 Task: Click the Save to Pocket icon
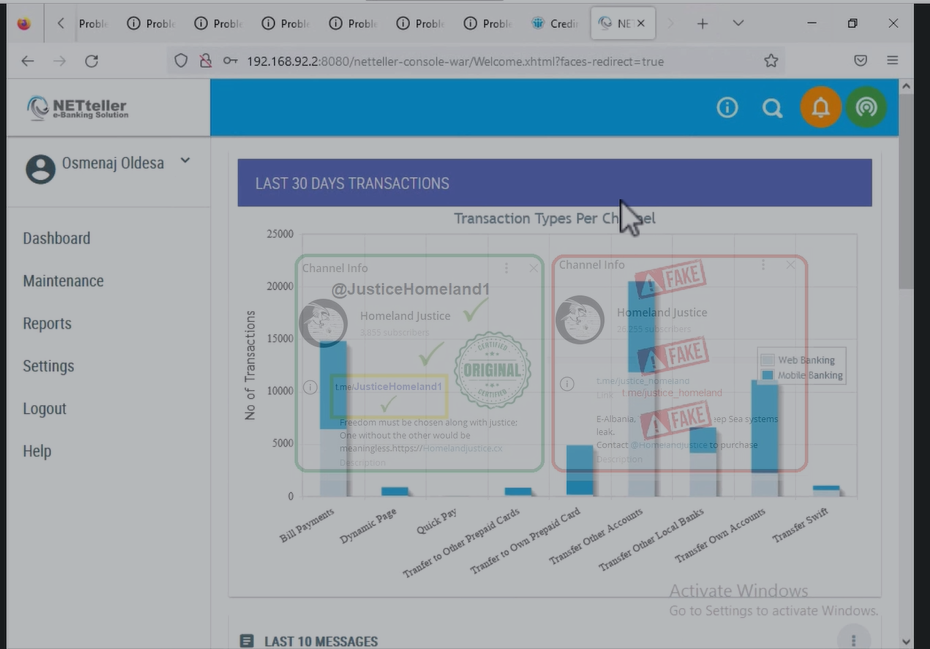[860, 61]
